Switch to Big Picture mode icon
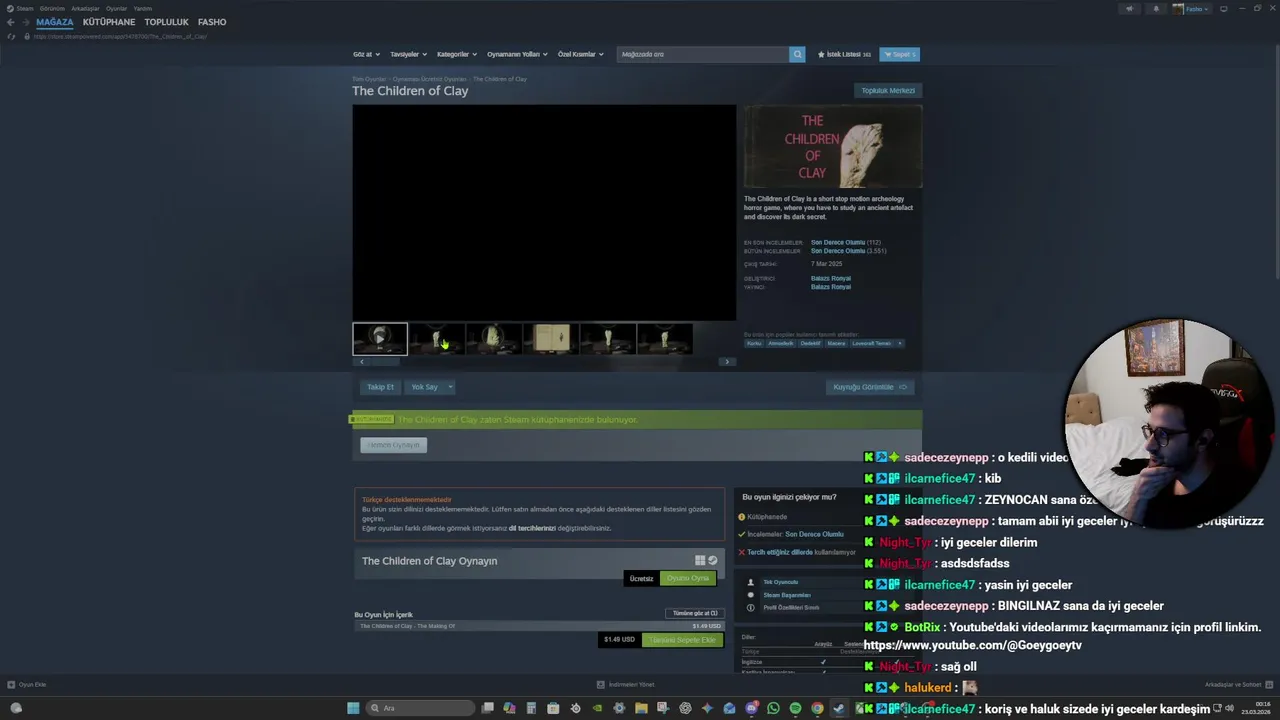Image resolution: width=1280 pixels, height=720 pixels. pos(1223,8)
